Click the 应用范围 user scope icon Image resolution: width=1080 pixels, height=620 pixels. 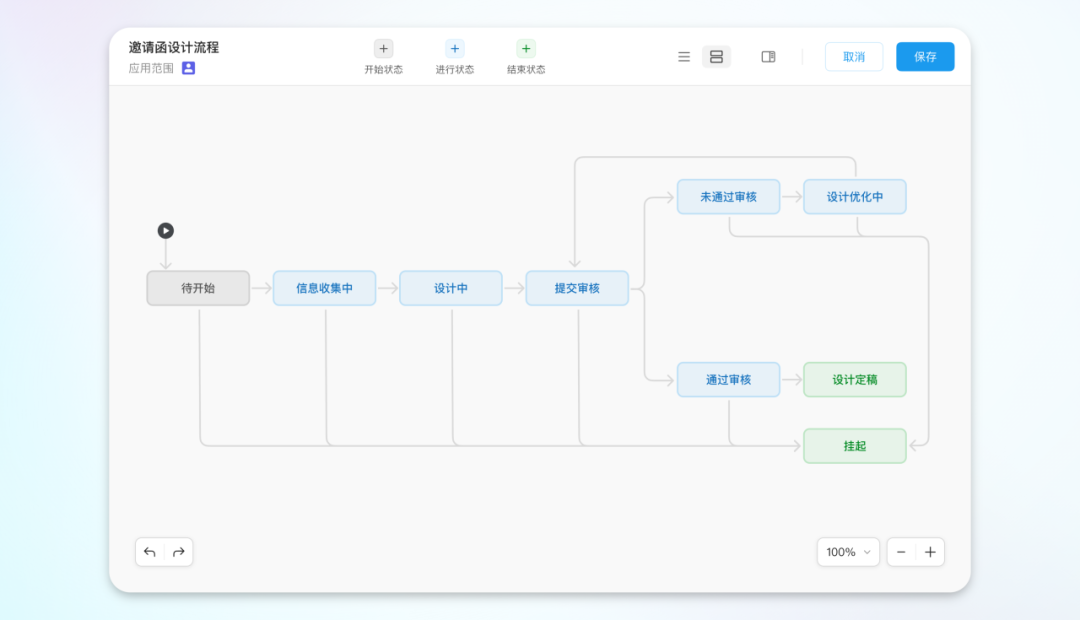pos(188,68)
